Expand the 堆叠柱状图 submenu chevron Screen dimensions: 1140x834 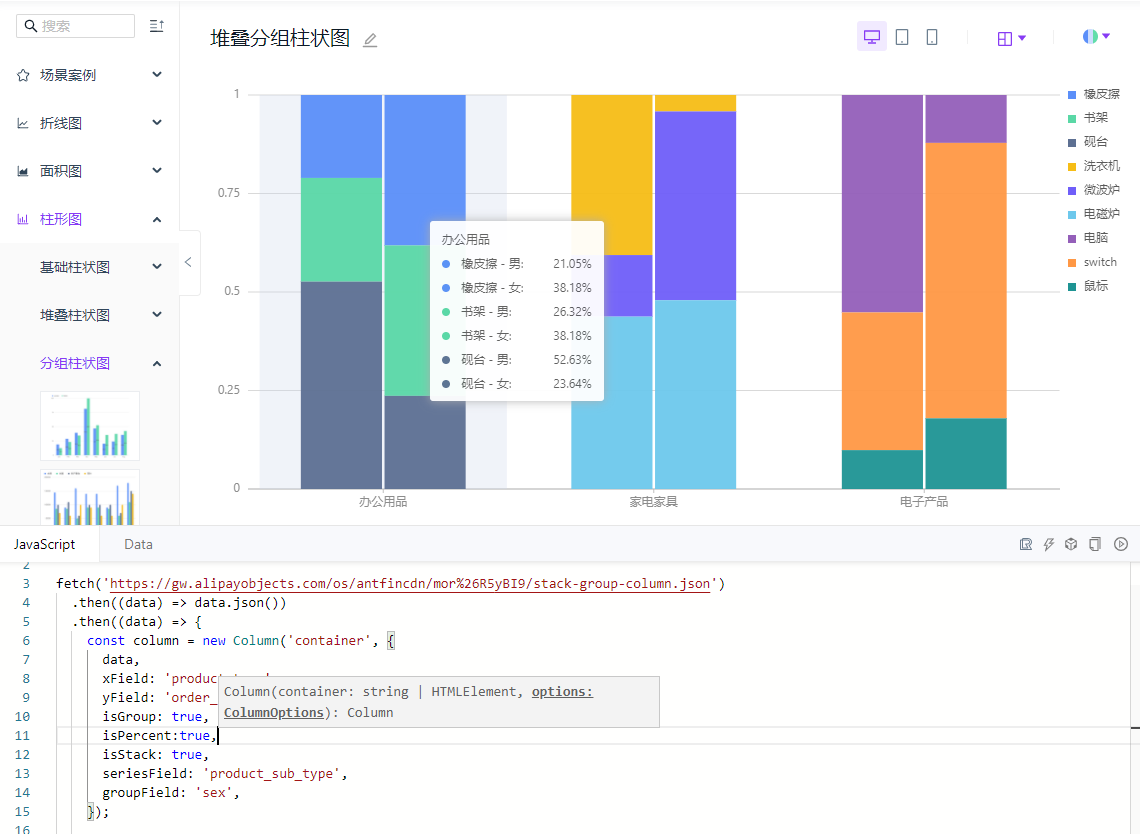[x=156, y=314]
